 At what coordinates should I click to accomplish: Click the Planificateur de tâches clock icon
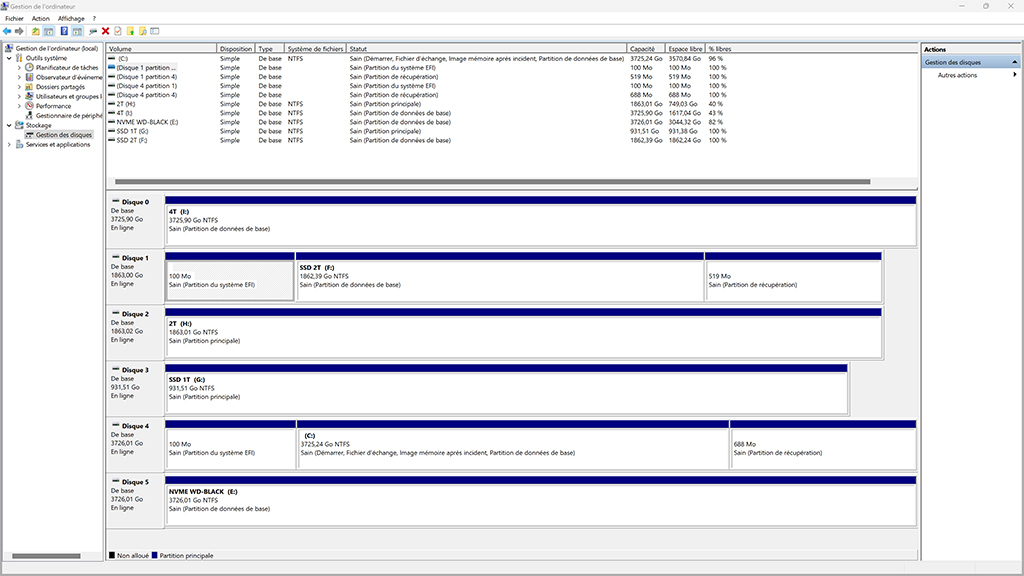pos(29,67)
